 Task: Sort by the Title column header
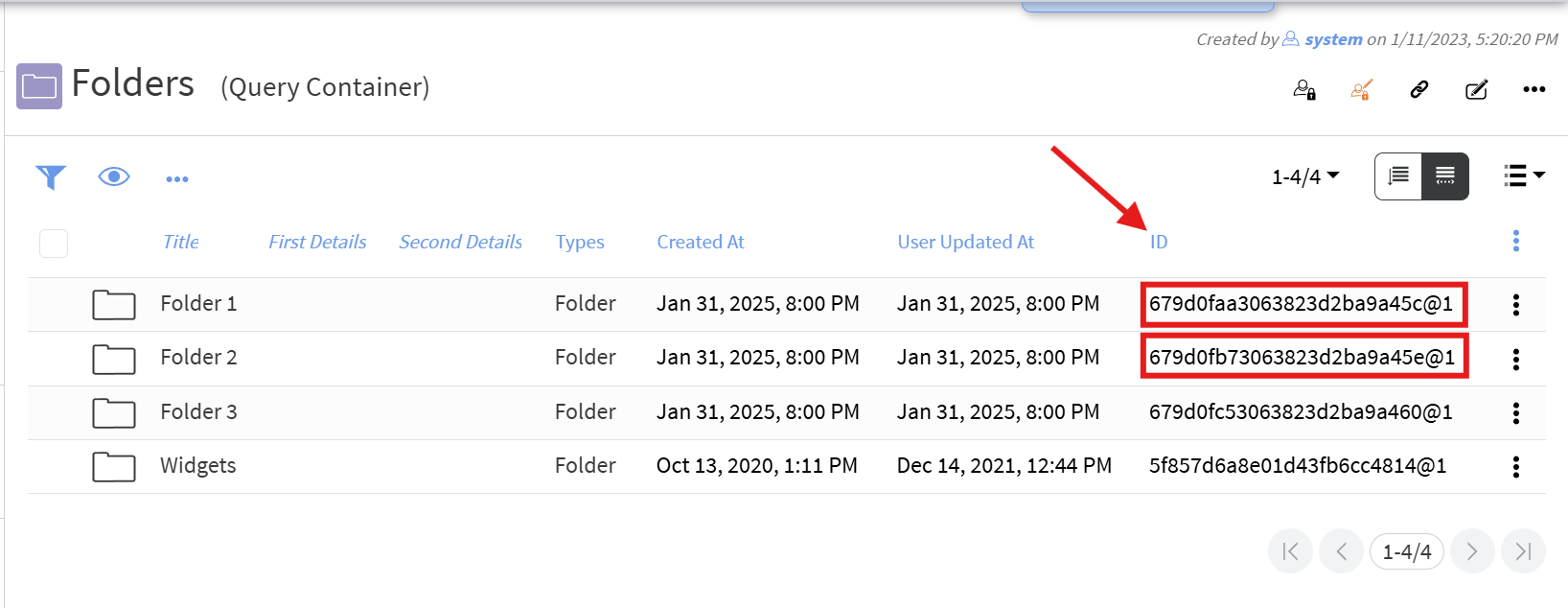pyautogui.click(x=180, y=243)
